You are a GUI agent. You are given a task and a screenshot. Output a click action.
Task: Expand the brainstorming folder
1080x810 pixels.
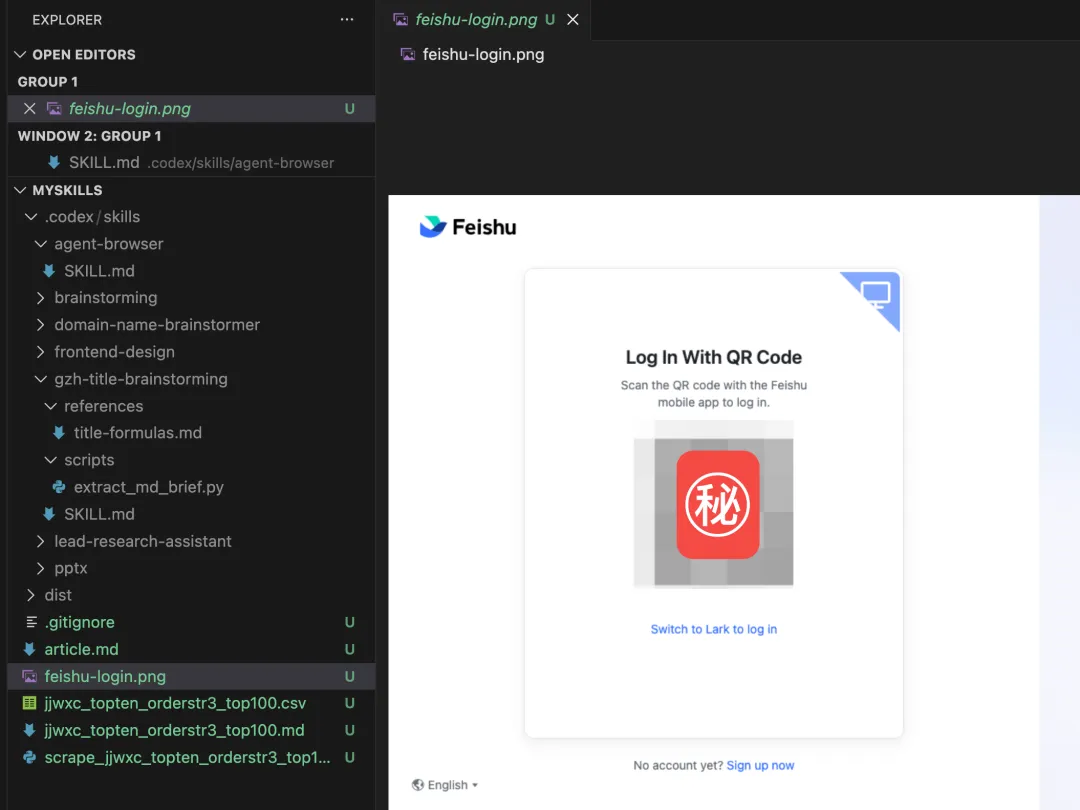click(105, 298)
